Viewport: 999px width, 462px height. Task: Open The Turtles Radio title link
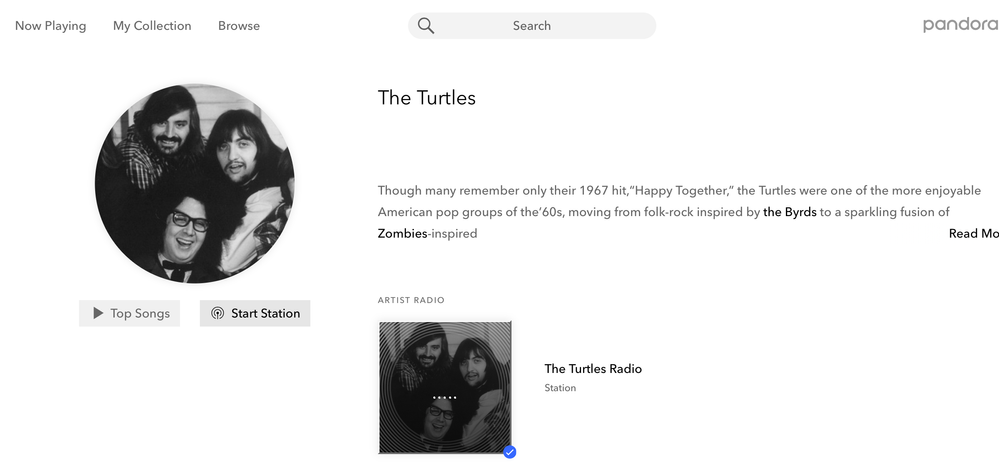click(593, 369)
